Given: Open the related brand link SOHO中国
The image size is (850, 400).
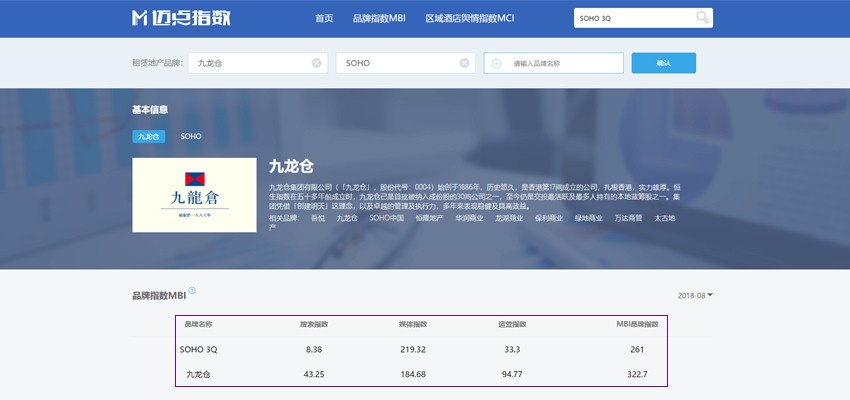Looking at the screenshot, I should coord(386,217).
